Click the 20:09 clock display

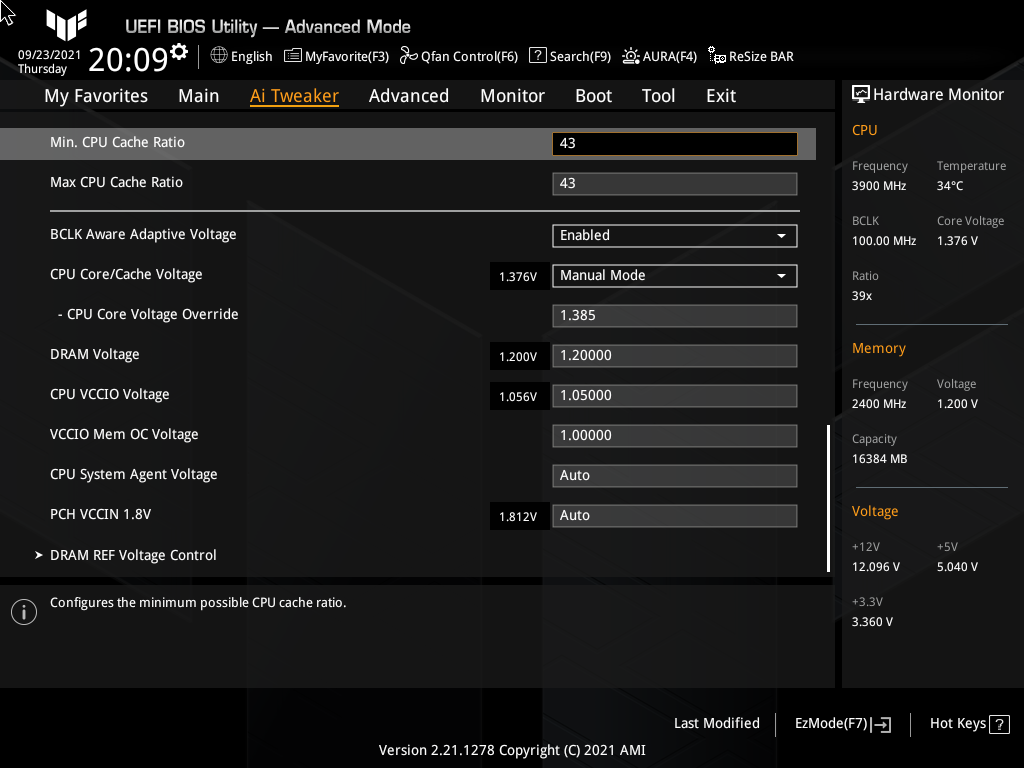128,60
